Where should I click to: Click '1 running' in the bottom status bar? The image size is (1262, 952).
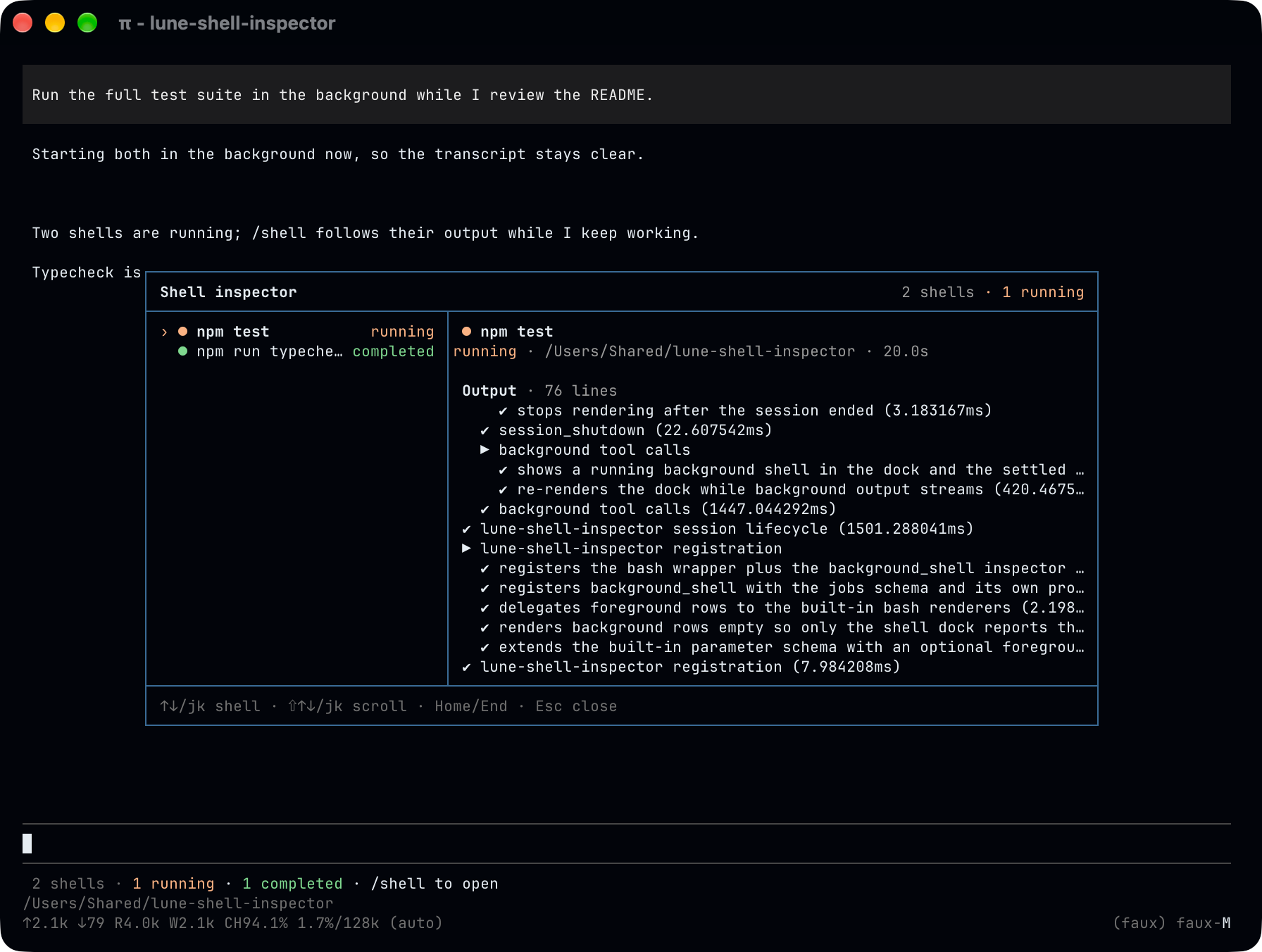pyautogui.click(x=173, y=884)
